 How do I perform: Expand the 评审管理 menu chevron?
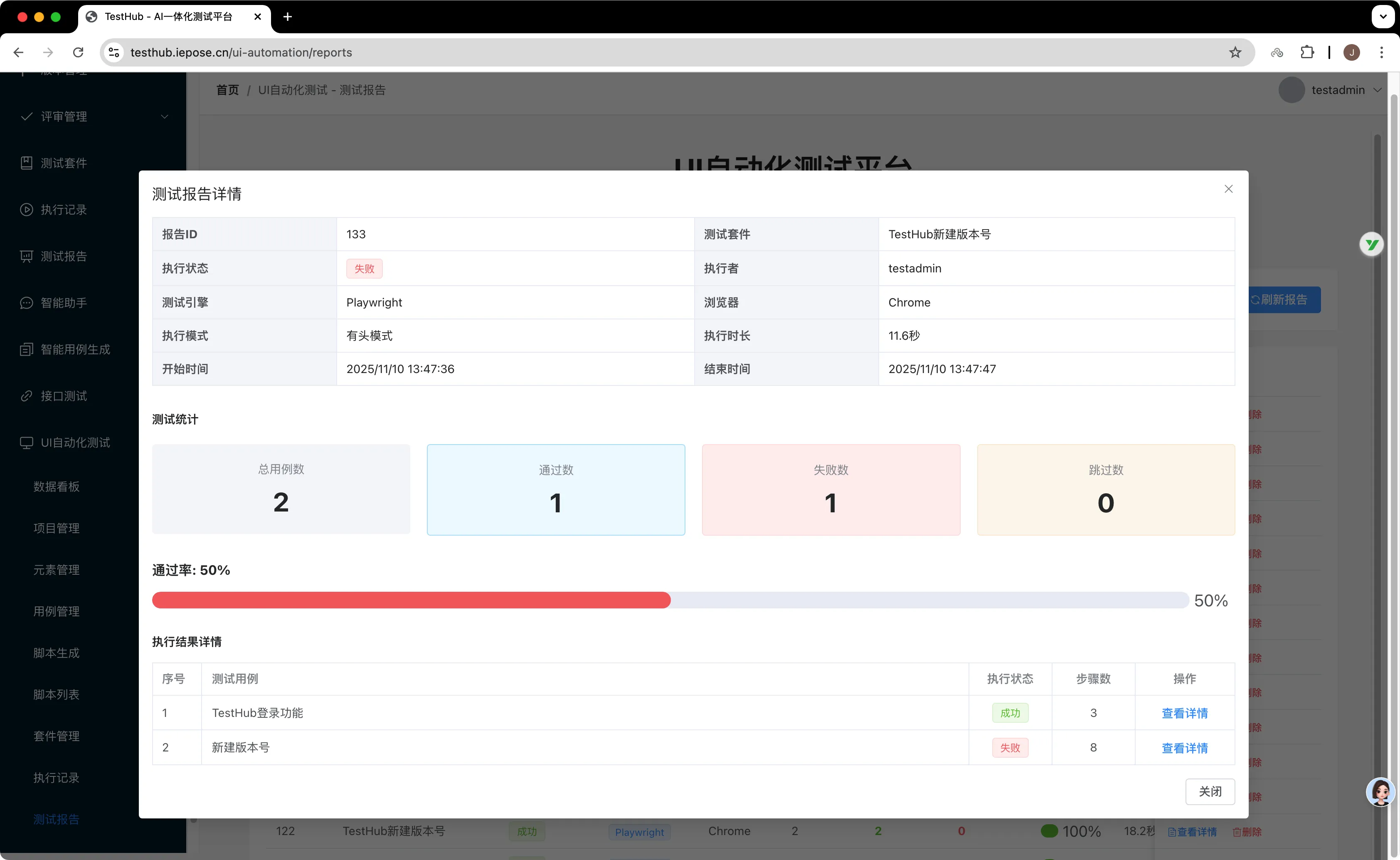(164, 116)
